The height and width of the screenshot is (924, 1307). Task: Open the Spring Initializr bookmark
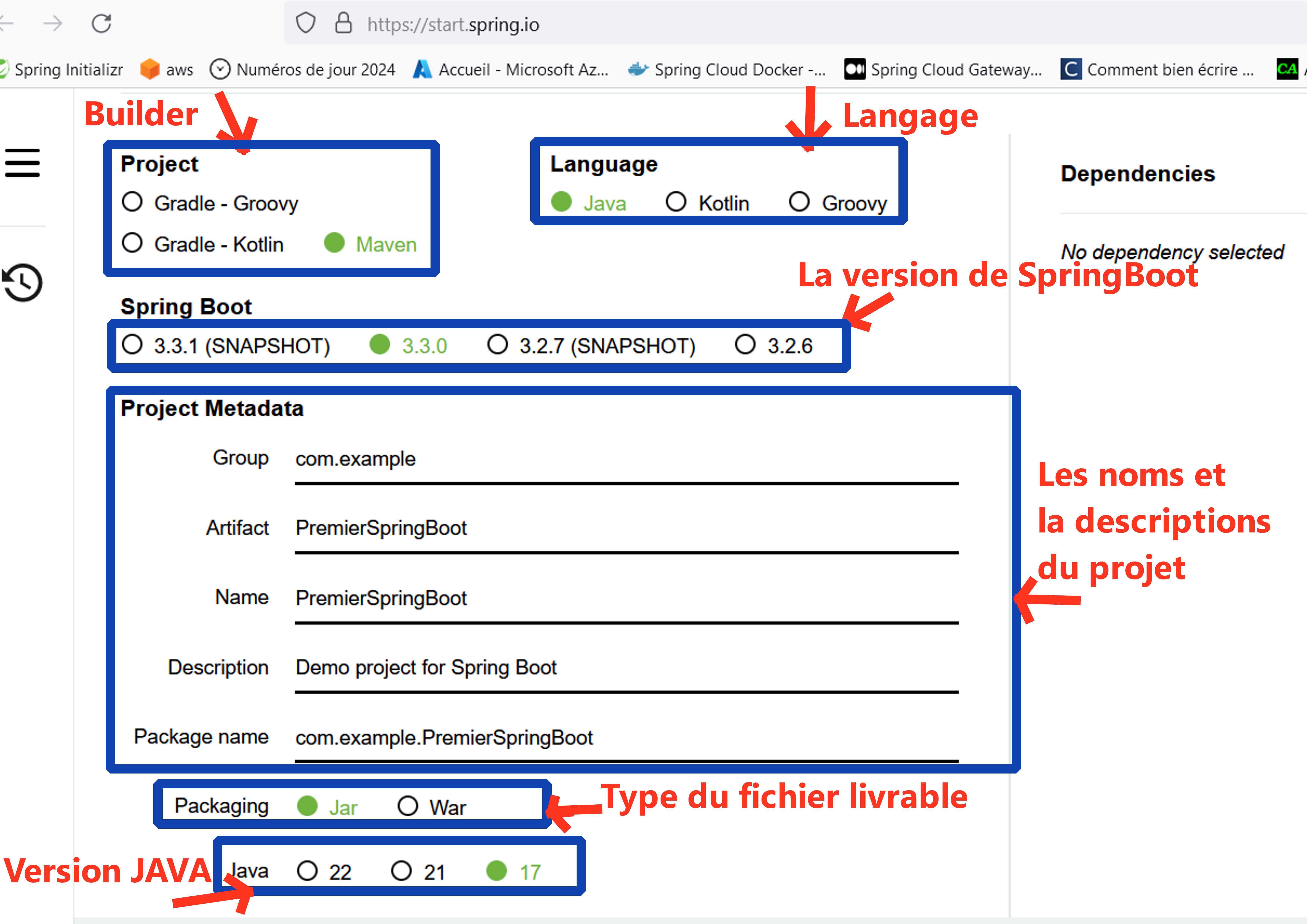click(x=61, y=69)
